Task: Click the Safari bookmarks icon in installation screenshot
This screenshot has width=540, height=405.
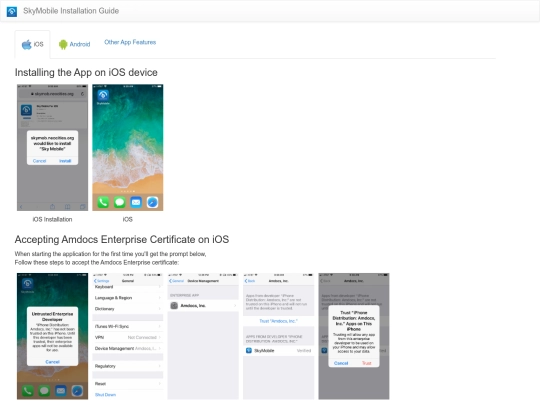Action: click(68, 207)
